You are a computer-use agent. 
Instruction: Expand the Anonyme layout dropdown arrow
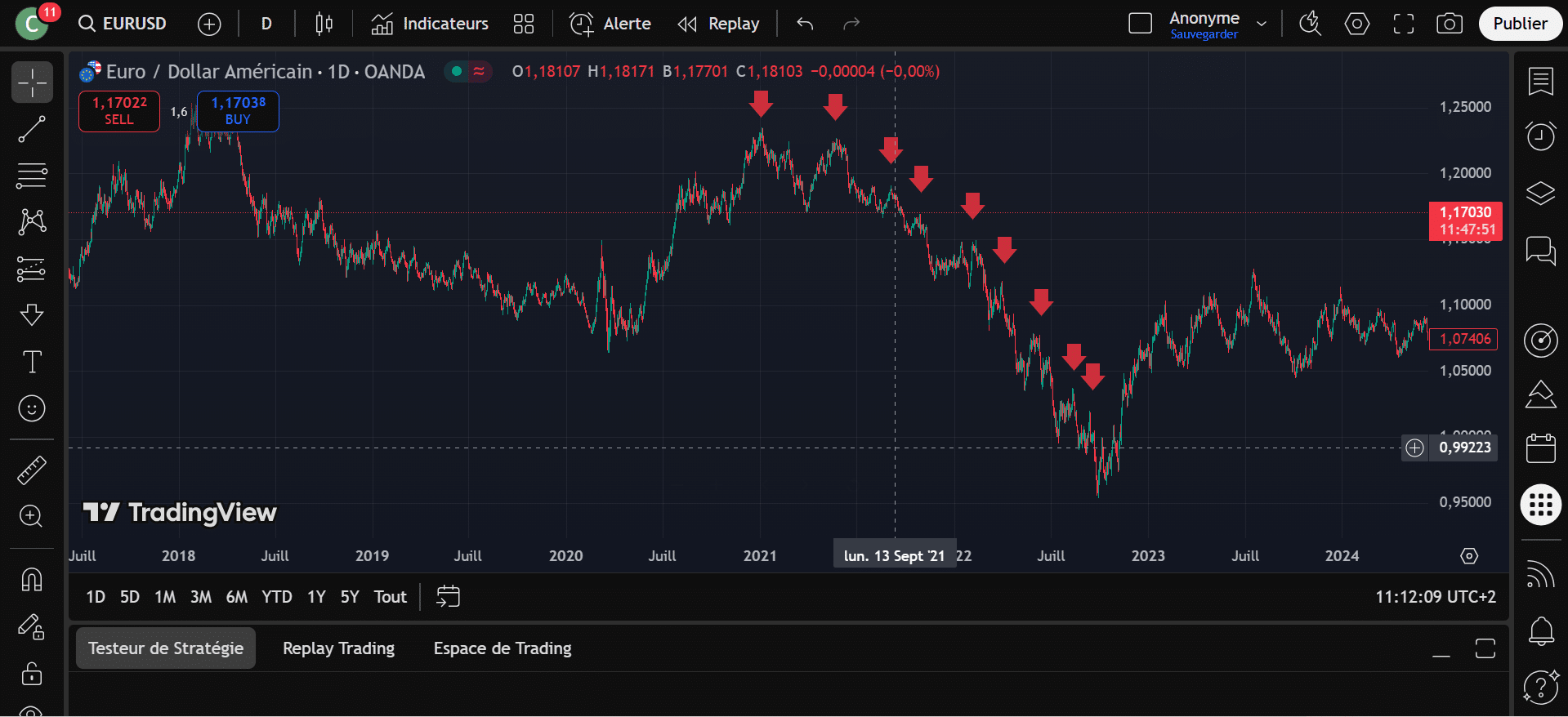pos(1262,24)
